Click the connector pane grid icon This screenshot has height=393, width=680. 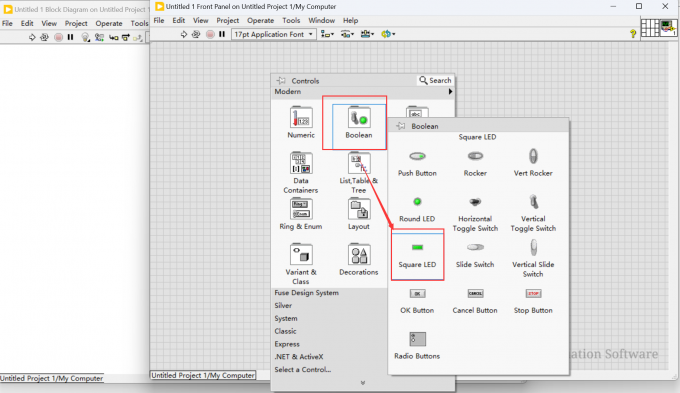click(x=650, y=28)
